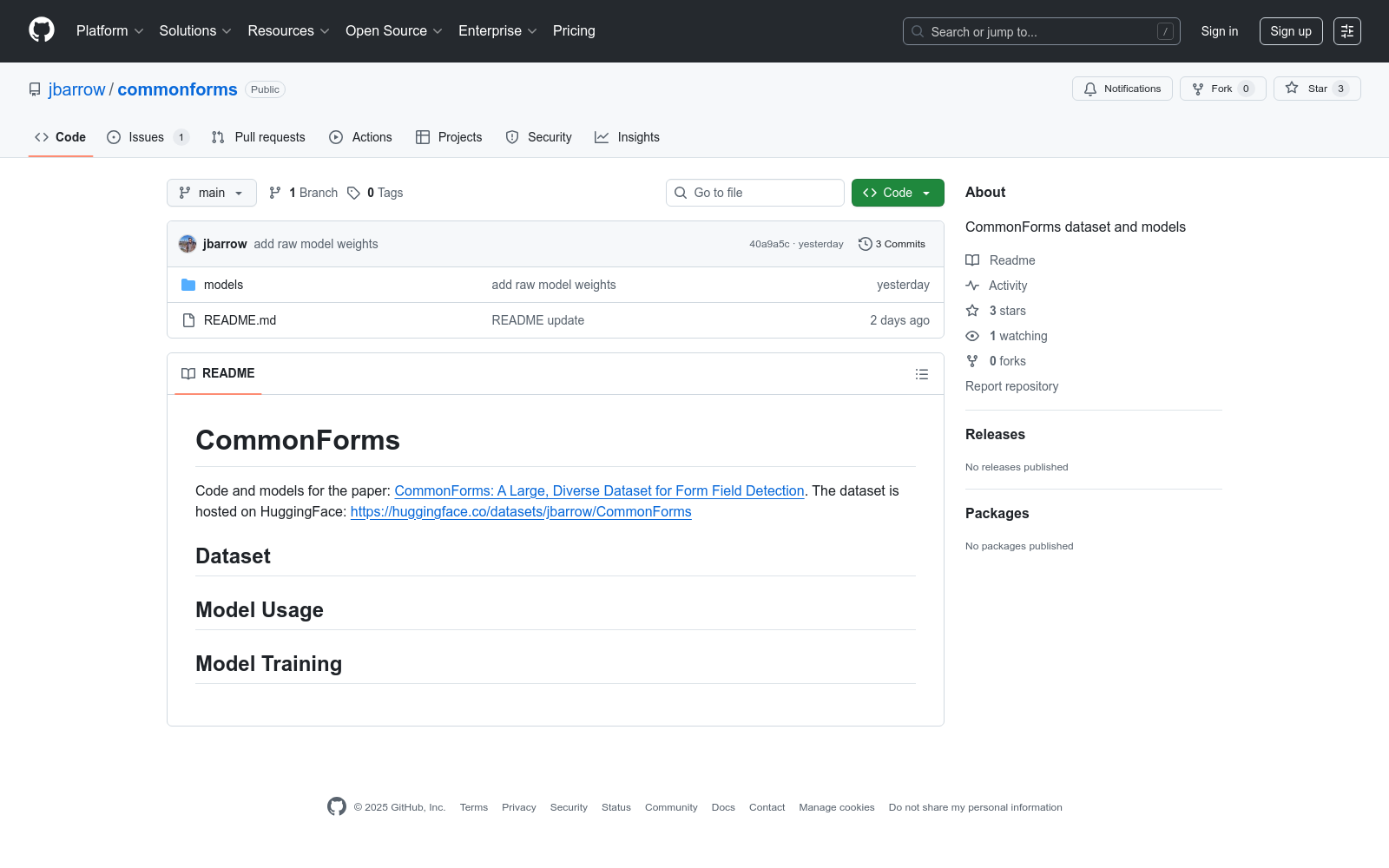Click the Sign in link
This screenshot has height=868, width=1389.
click(1220, 31)
